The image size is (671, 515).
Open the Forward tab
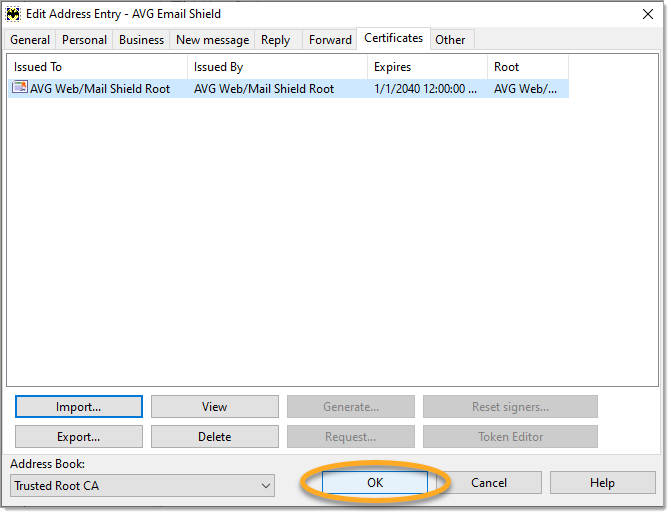[330, 40]
